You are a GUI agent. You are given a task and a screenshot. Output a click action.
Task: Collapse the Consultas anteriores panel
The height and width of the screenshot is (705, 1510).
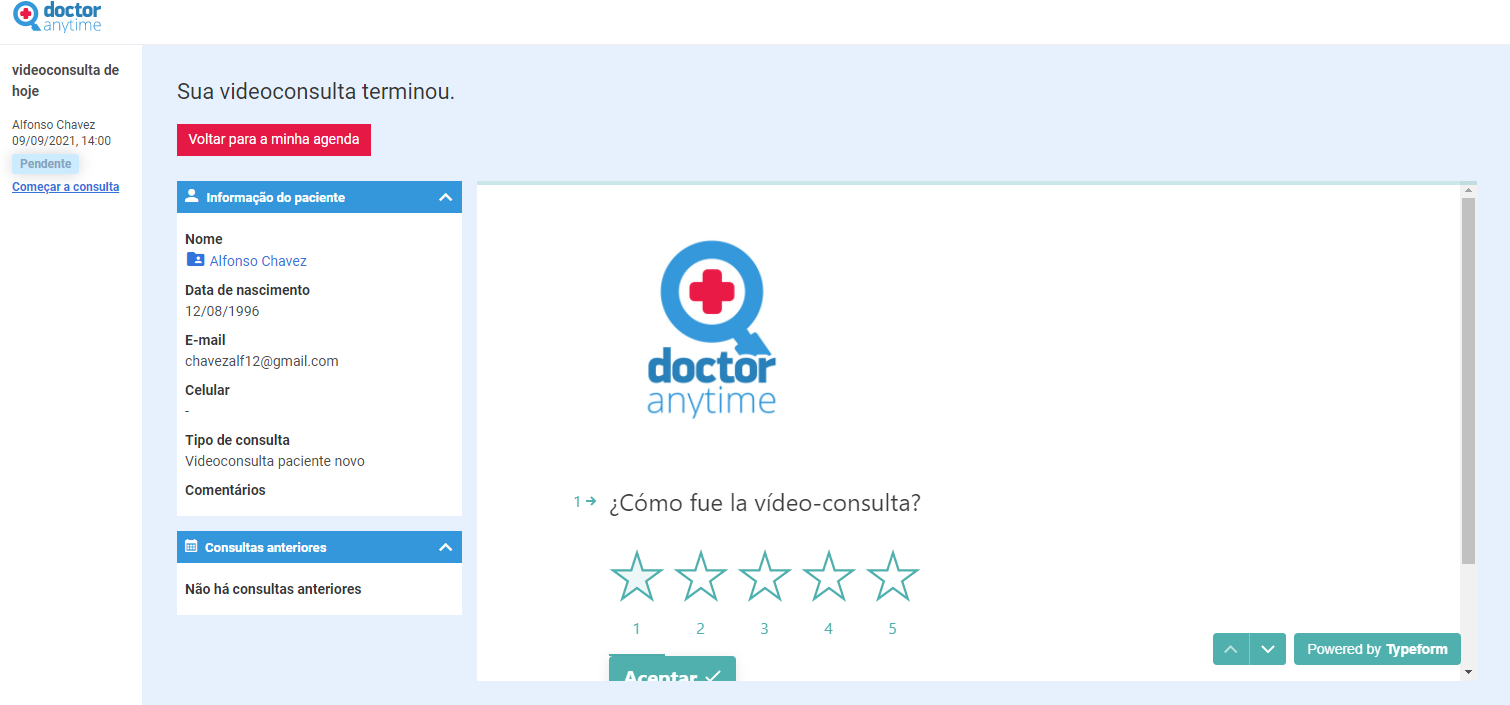click(446, 547)
